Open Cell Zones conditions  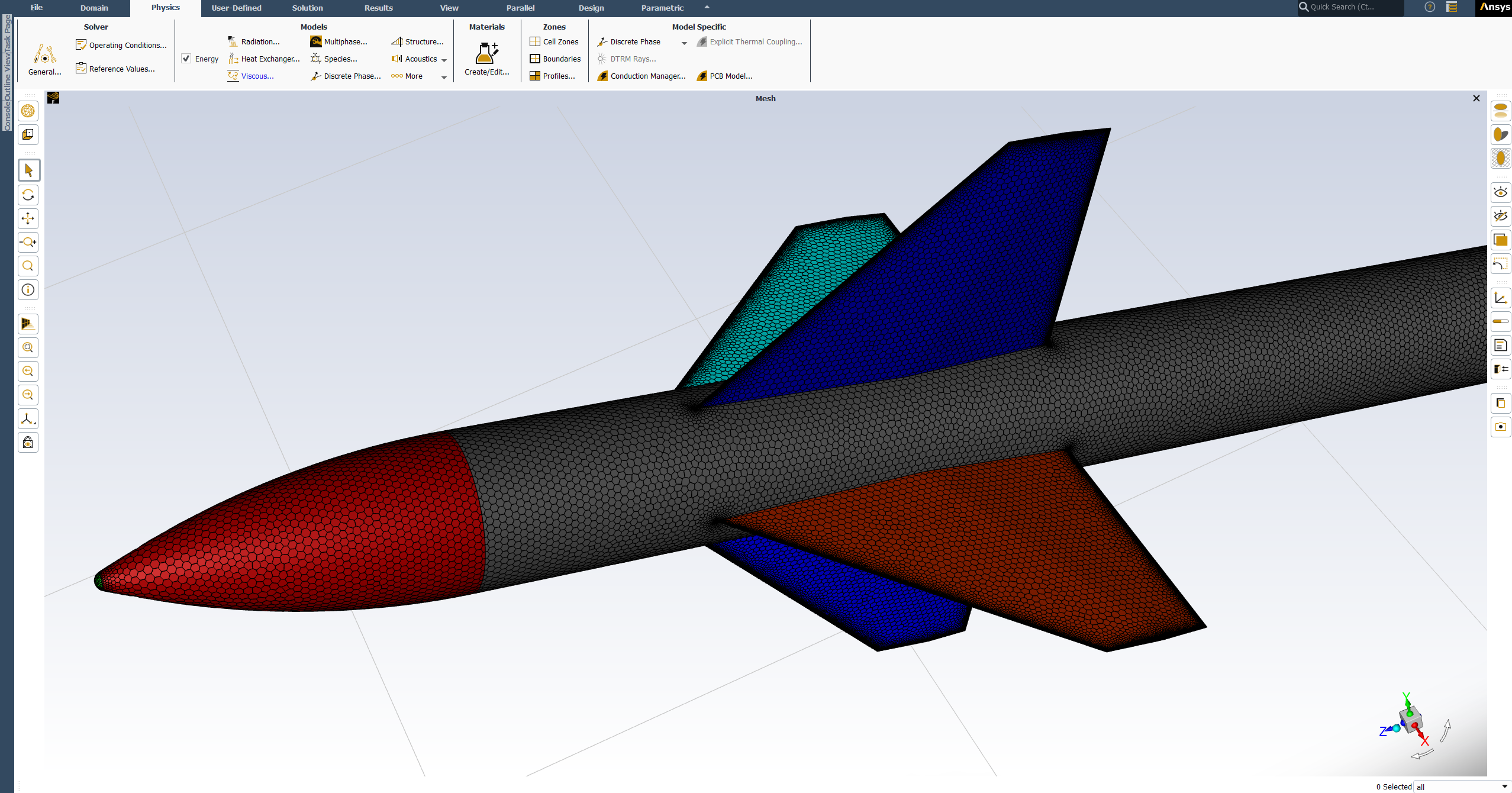tap(554, 41)
